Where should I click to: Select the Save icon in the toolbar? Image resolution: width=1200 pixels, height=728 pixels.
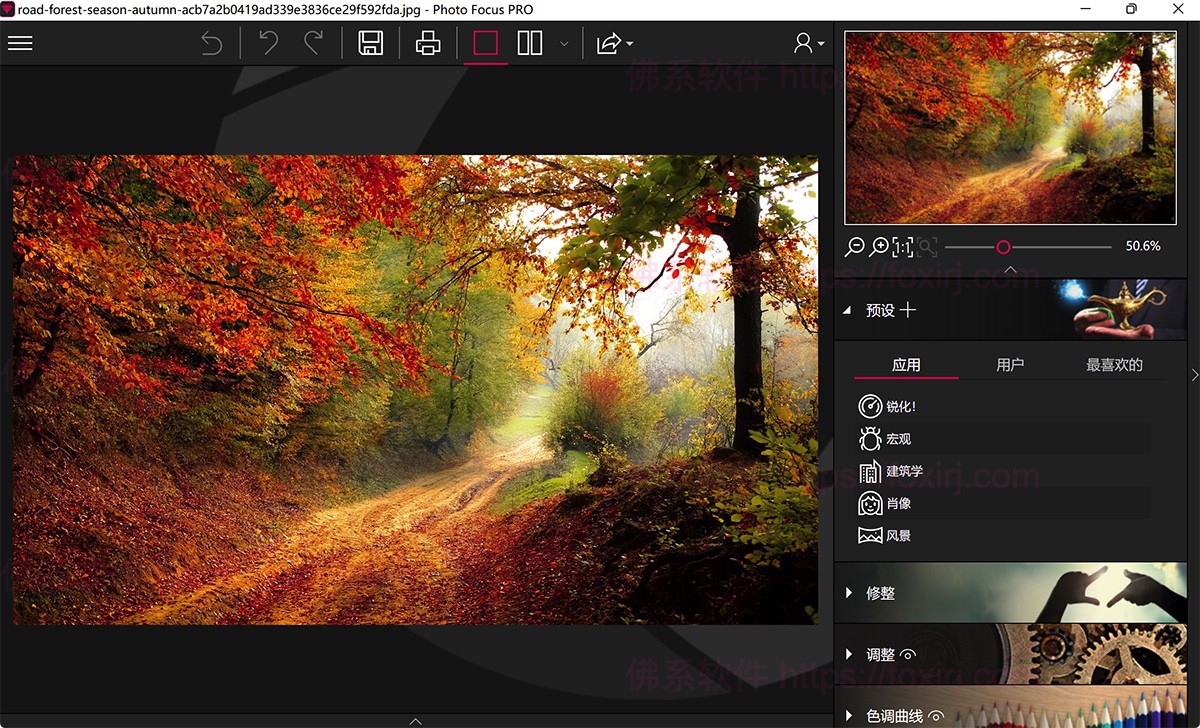(x=371, y=43)
